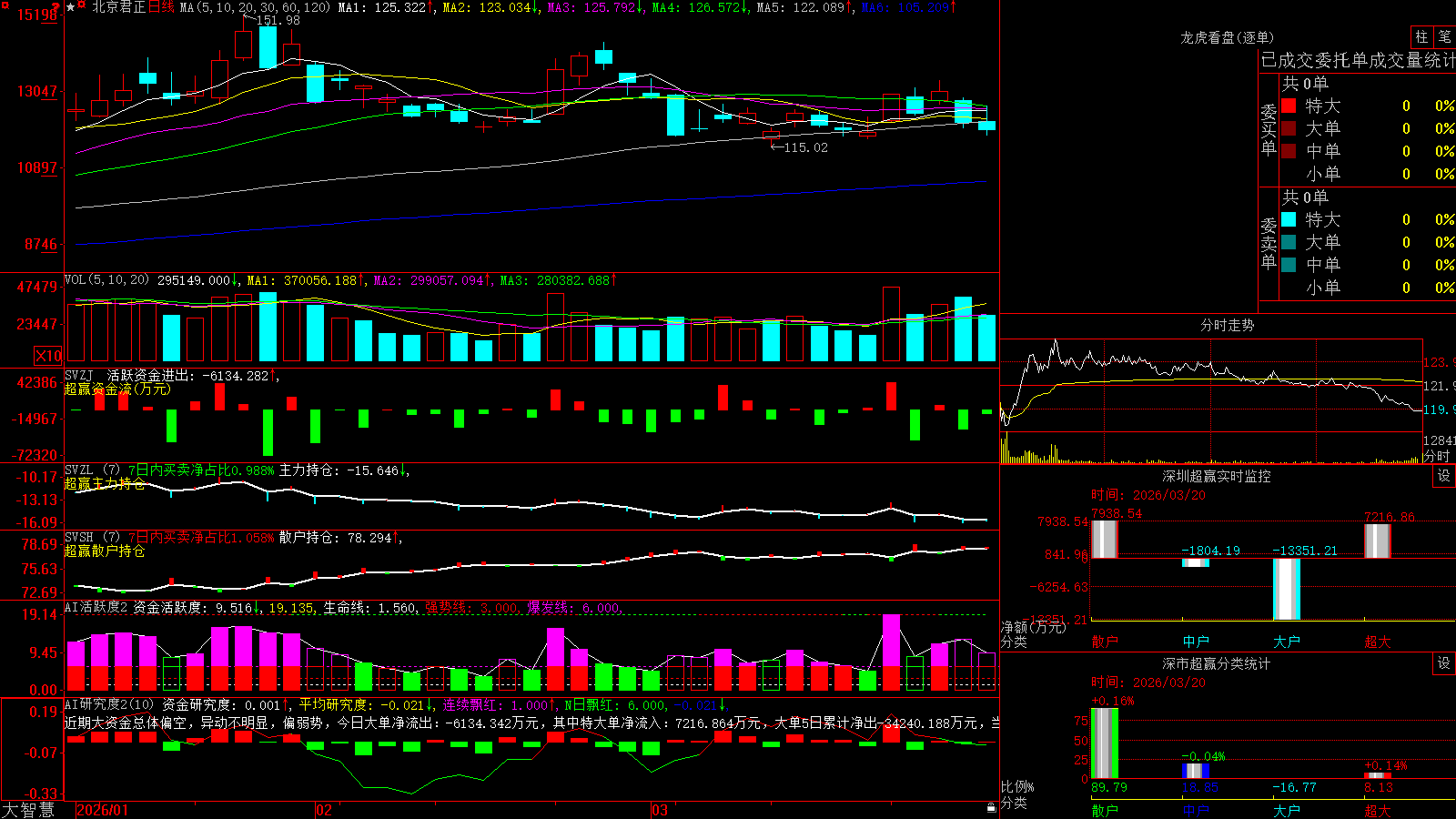Click the 13047 price axis label

coord(36,91)
